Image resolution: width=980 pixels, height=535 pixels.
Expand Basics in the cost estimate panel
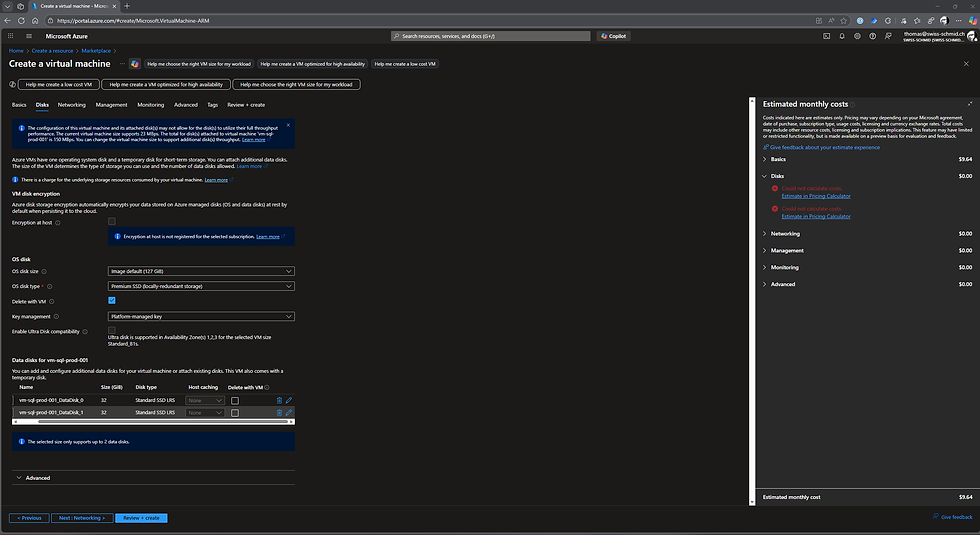(x=868, y=159)
